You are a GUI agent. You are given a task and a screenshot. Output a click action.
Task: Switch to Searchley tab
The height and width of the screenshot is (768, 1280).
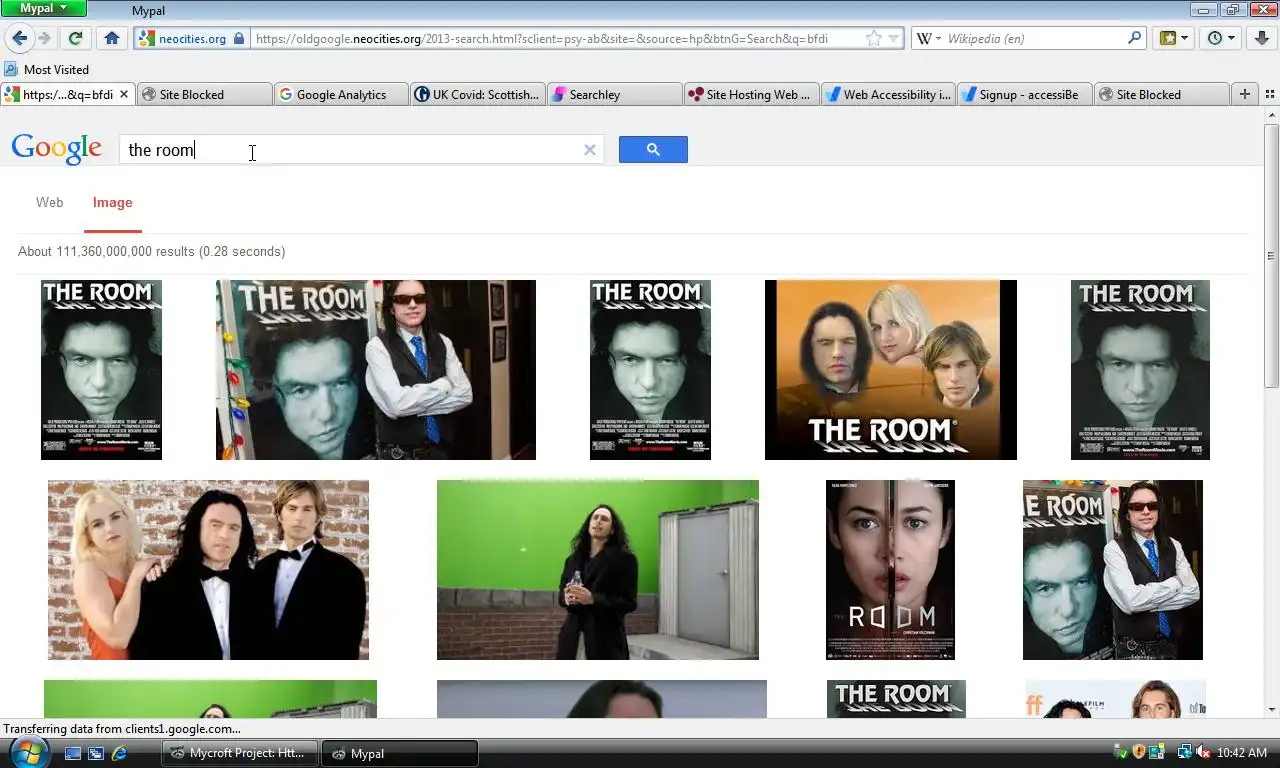[x=615, y=94]
